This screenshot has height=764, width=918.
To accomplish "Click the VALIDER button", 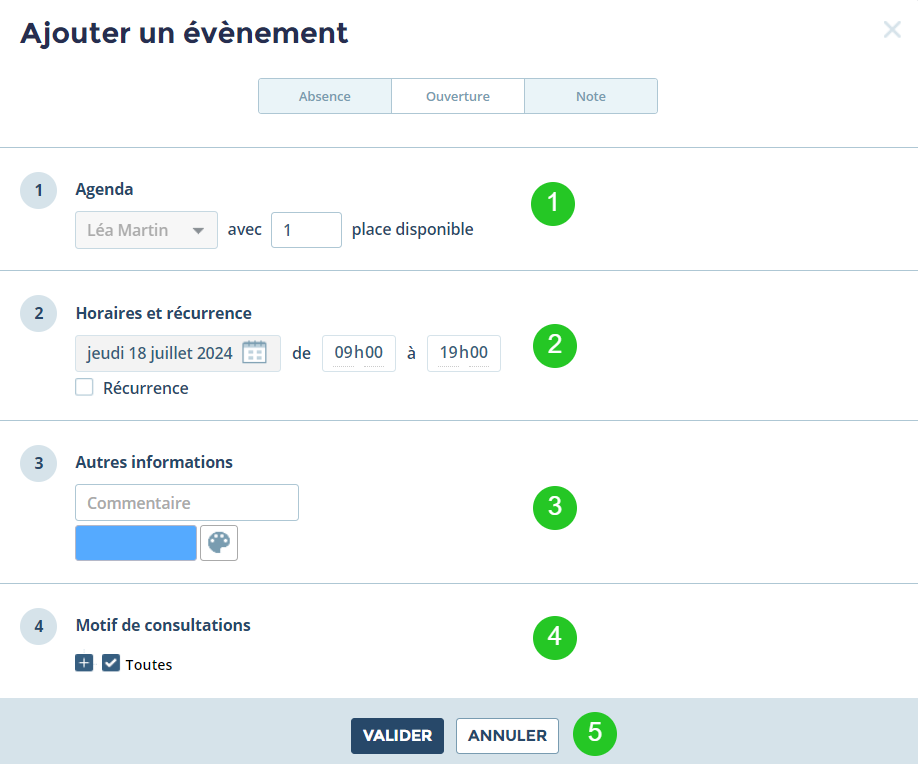I will pos(398,735).
